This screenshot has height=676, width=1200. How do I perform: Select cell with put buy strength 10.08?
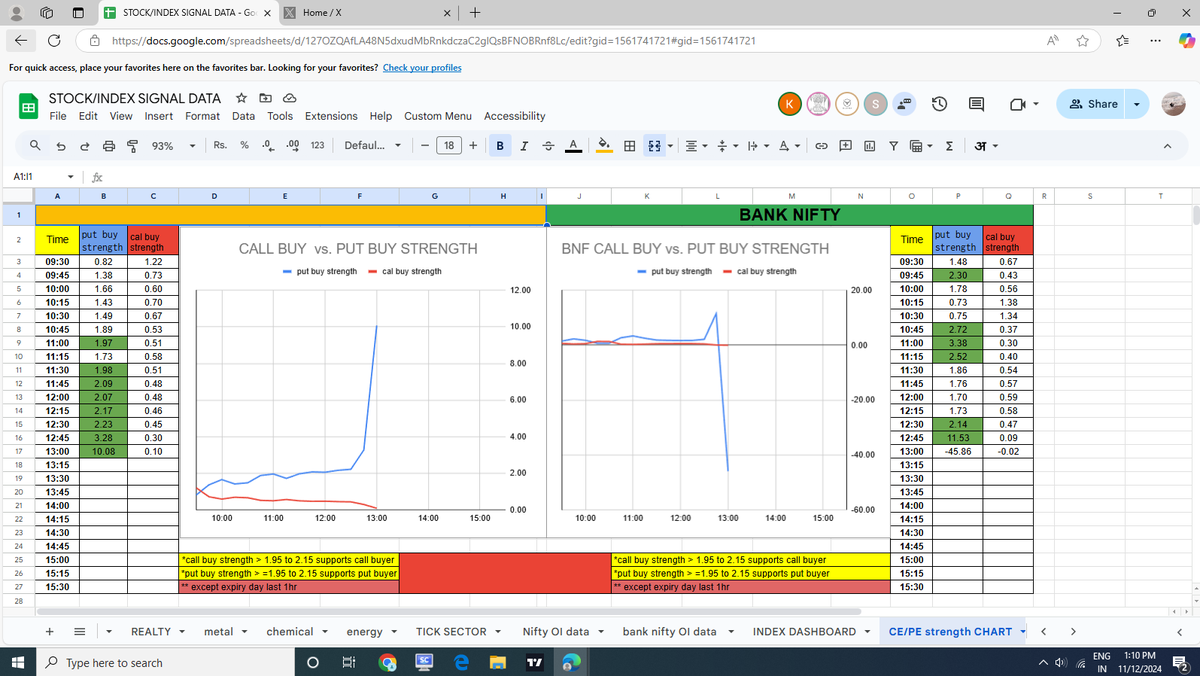[x=103, y=451]
